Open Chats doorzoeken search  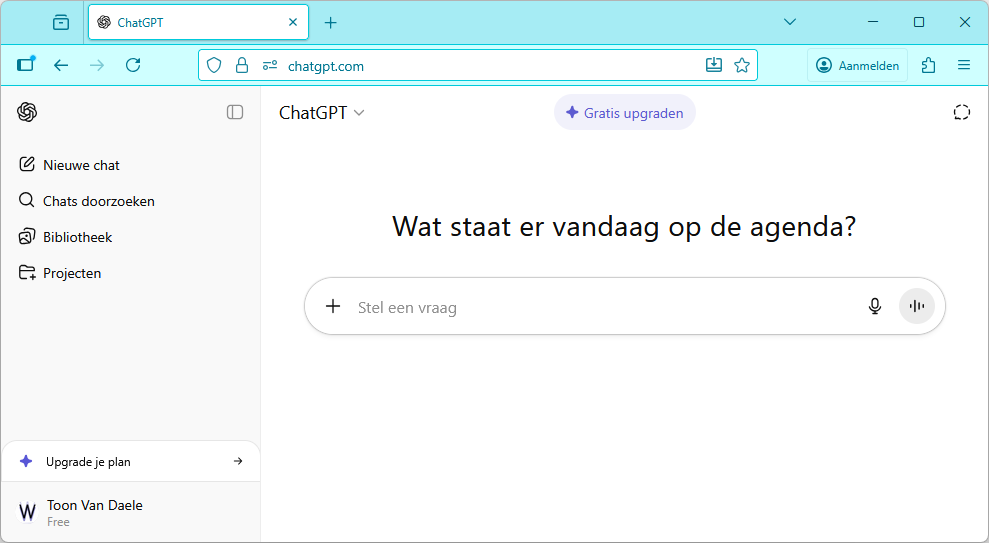[131, 201]
